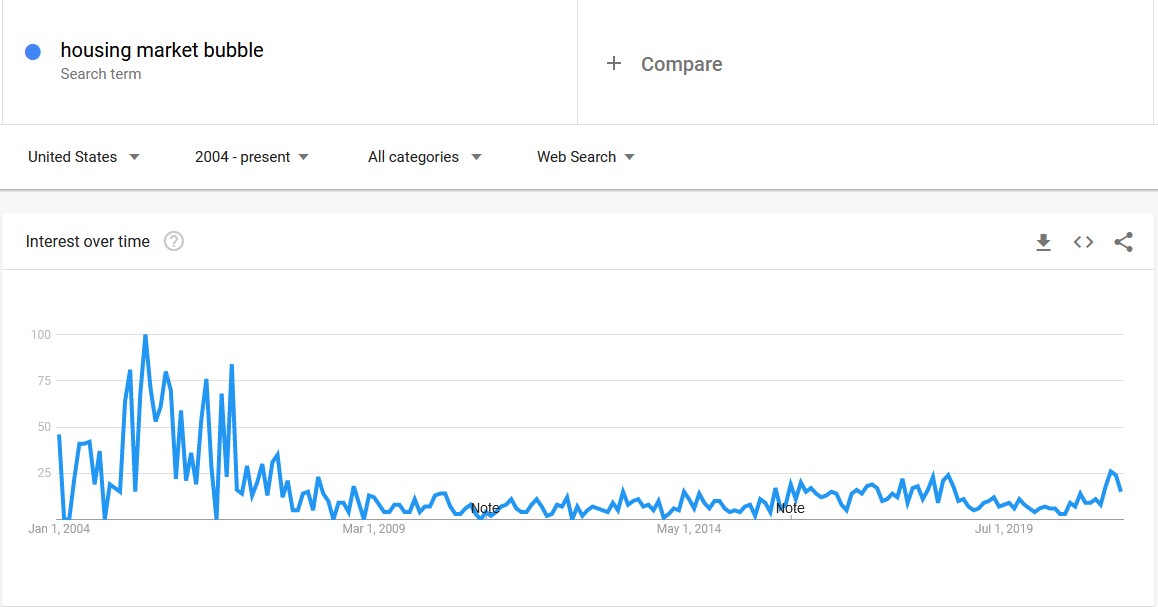This screenshot has height=607, width=1158.
Task: Click the second Note marker on chart
Action: tap(790, 508)
